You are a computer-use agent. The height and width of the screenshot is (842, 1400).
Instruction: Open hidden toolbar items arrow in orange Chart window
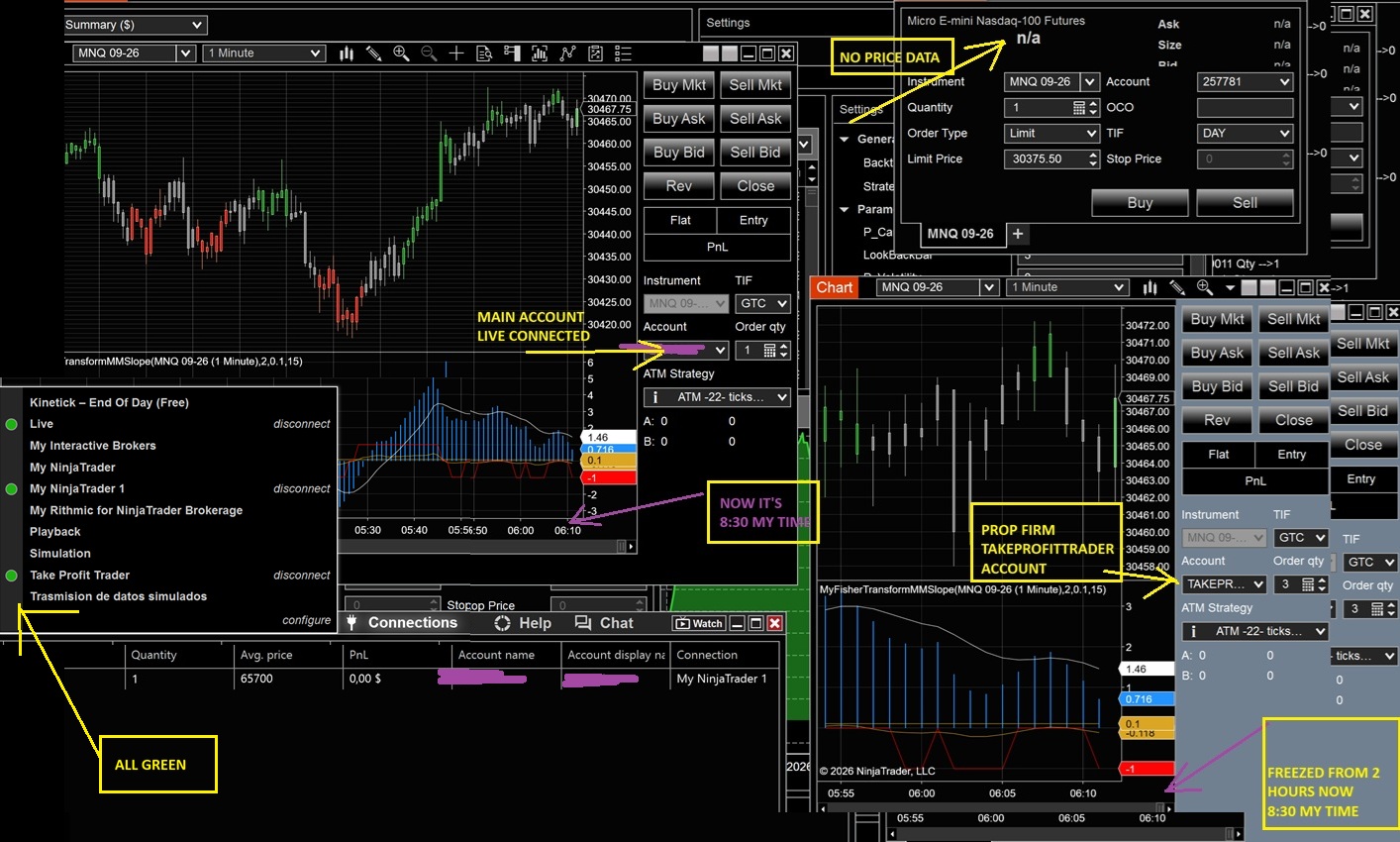1230,288
